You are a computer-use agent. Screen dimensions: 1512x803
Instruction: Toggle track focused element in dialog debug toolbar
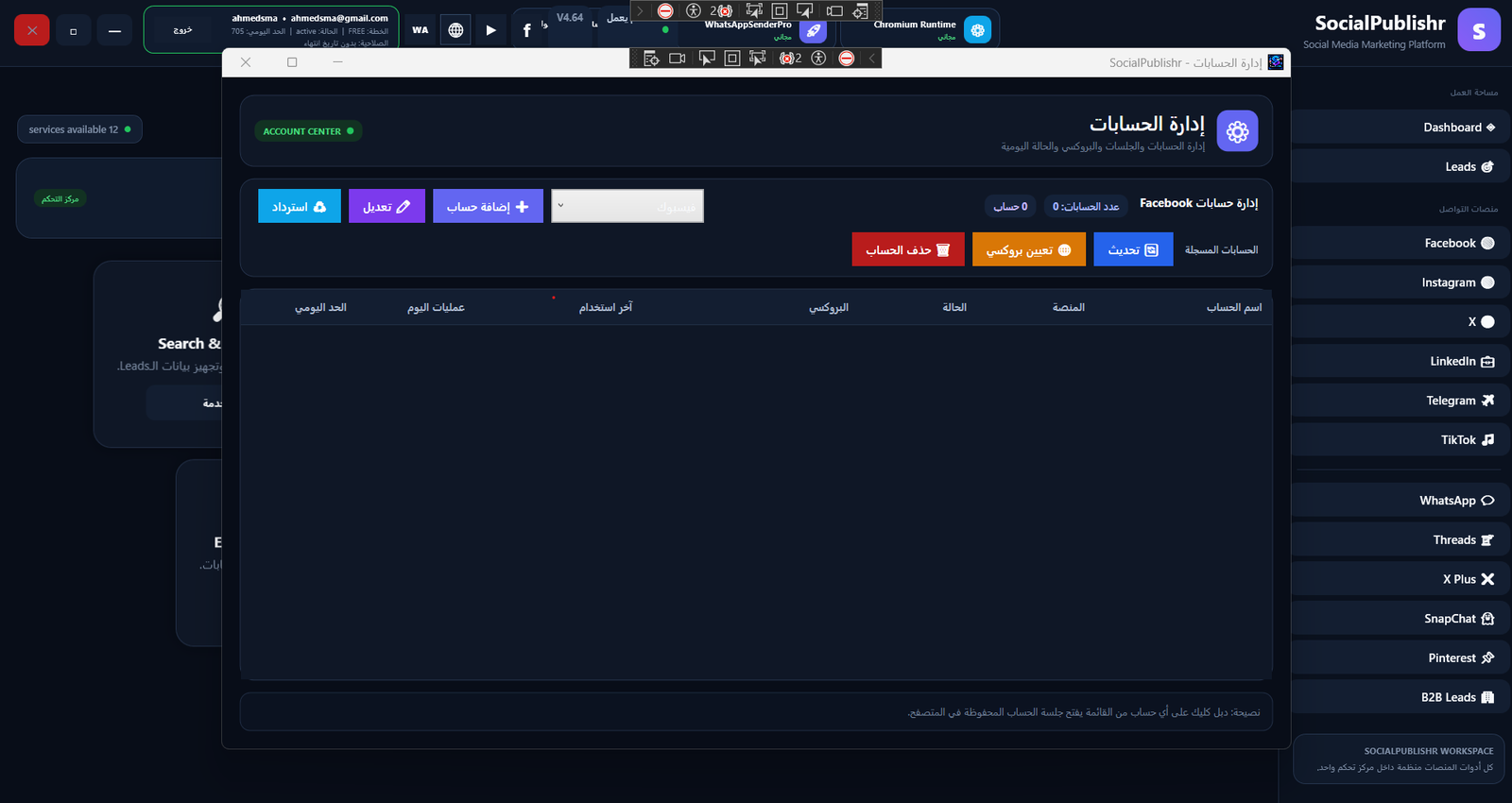pos(758,59)
